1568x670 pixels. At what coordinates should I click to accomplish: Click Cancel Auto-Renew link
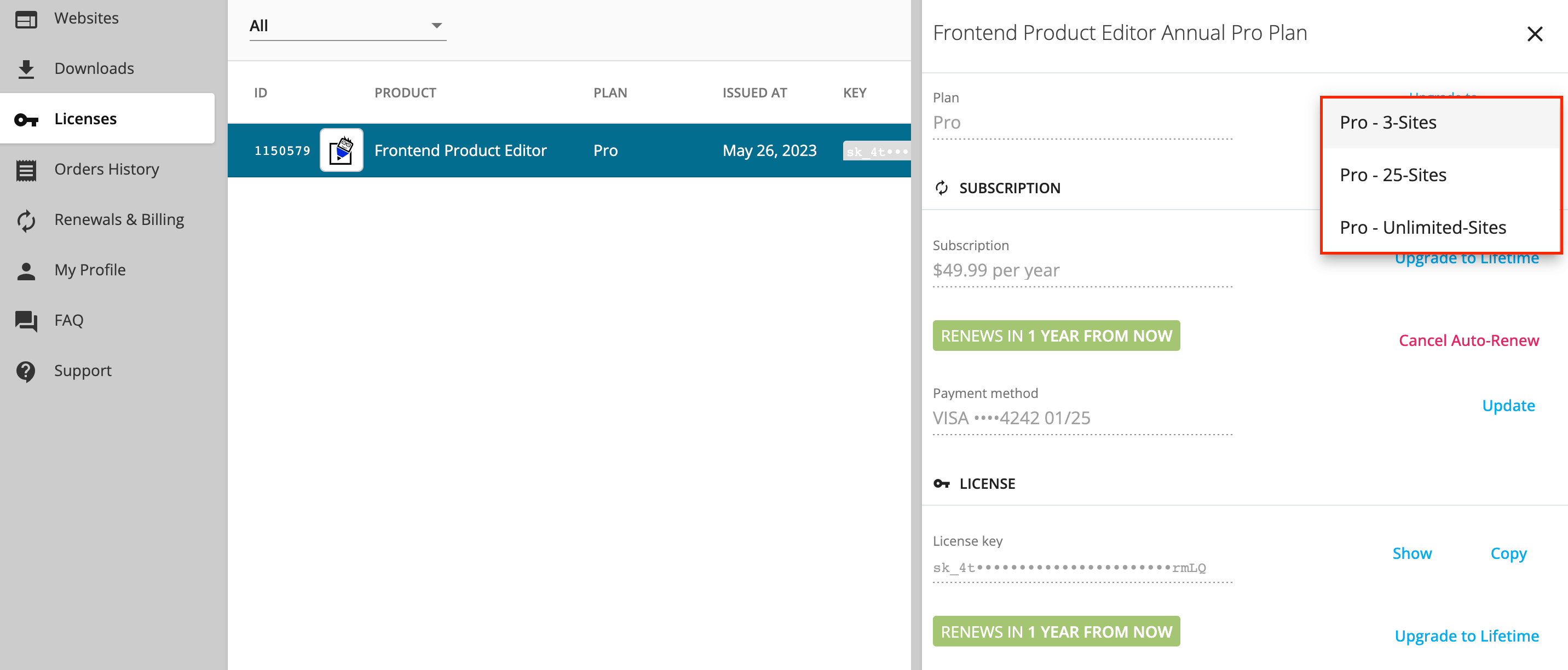1469,340
